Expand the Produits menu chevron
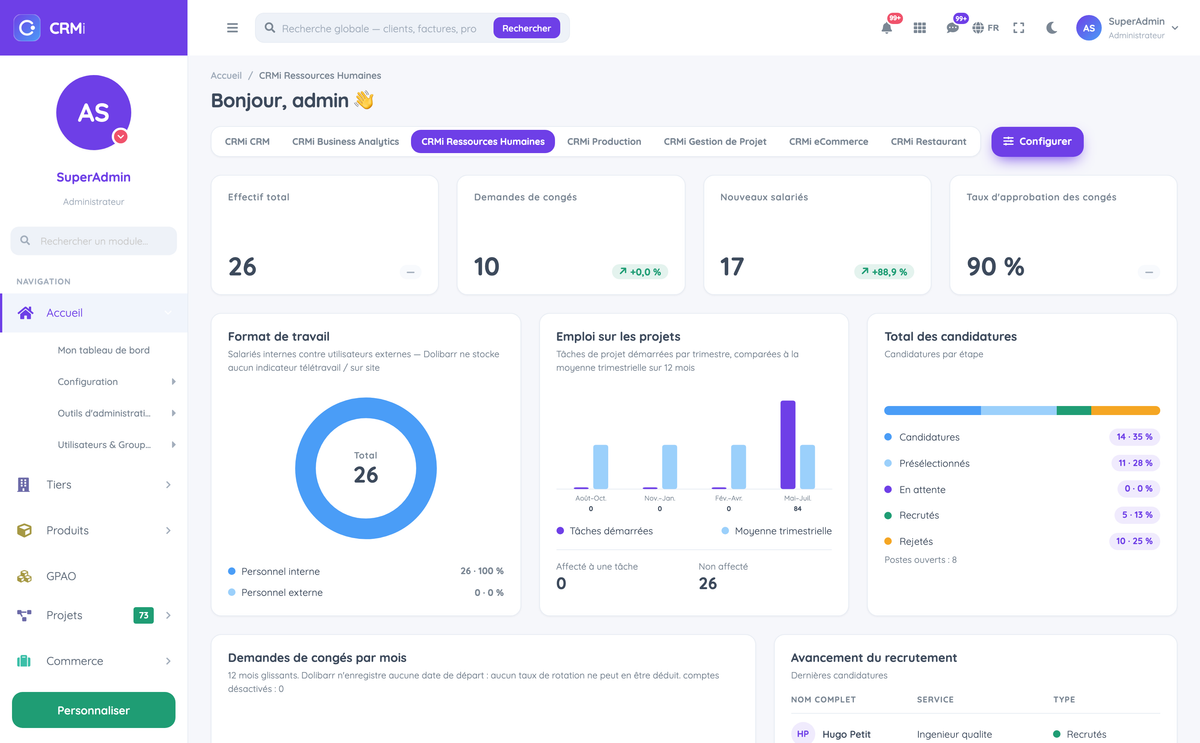This screenshot has height=743, width=1200. pyautogui.click(x=168, y=530)
